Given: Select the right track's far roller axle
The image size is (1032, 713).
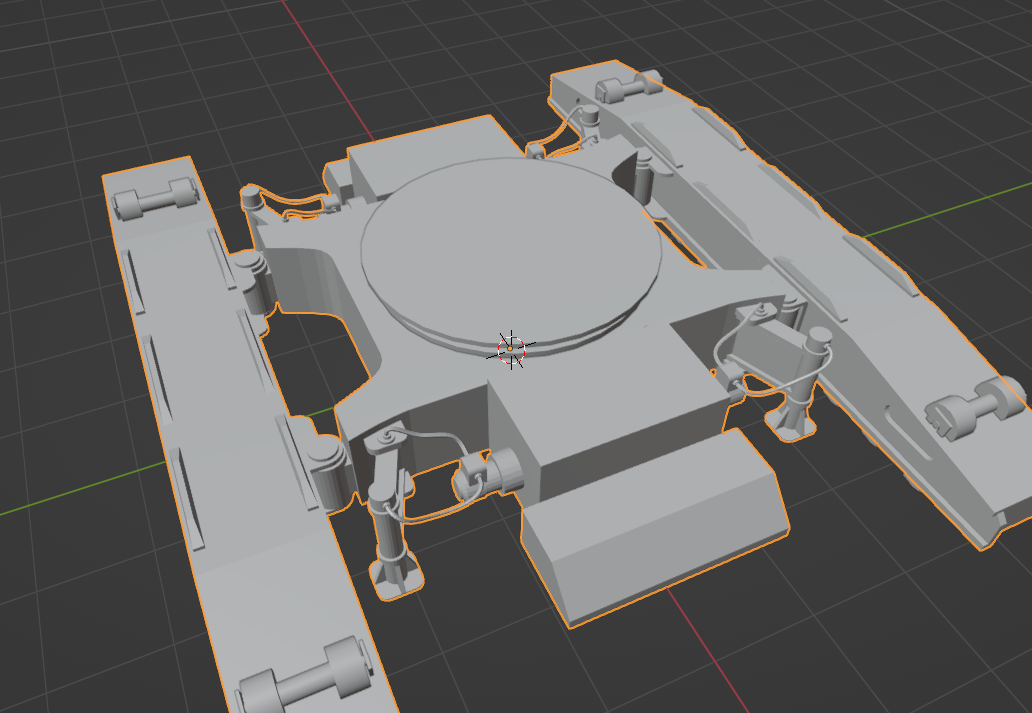Looking at the screenshot, I should (x=628, y=87).
